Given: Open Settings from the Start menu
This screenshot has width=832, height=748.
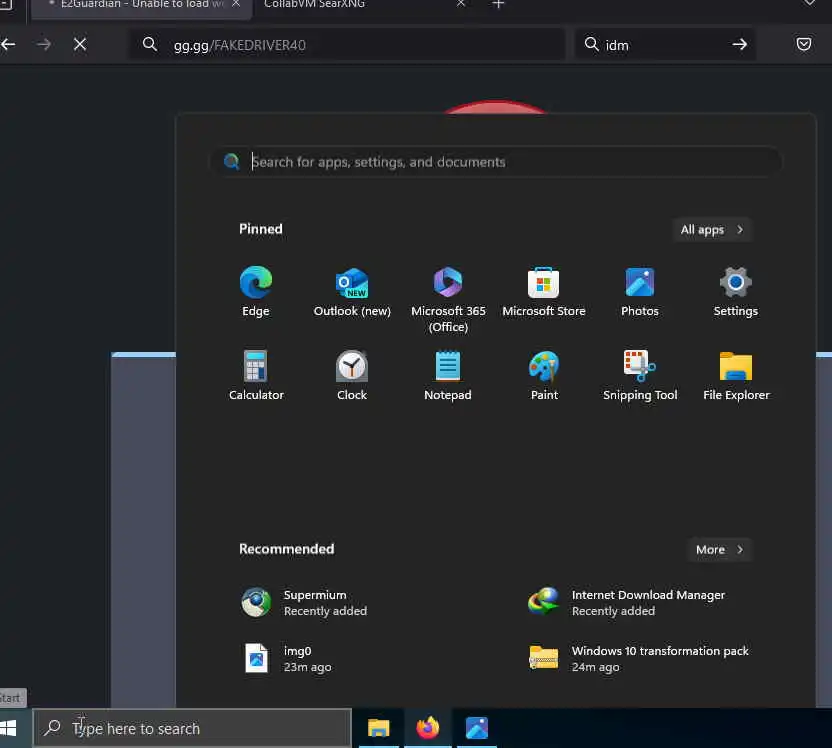Looking at the screenshot, I should pos(735,292).
